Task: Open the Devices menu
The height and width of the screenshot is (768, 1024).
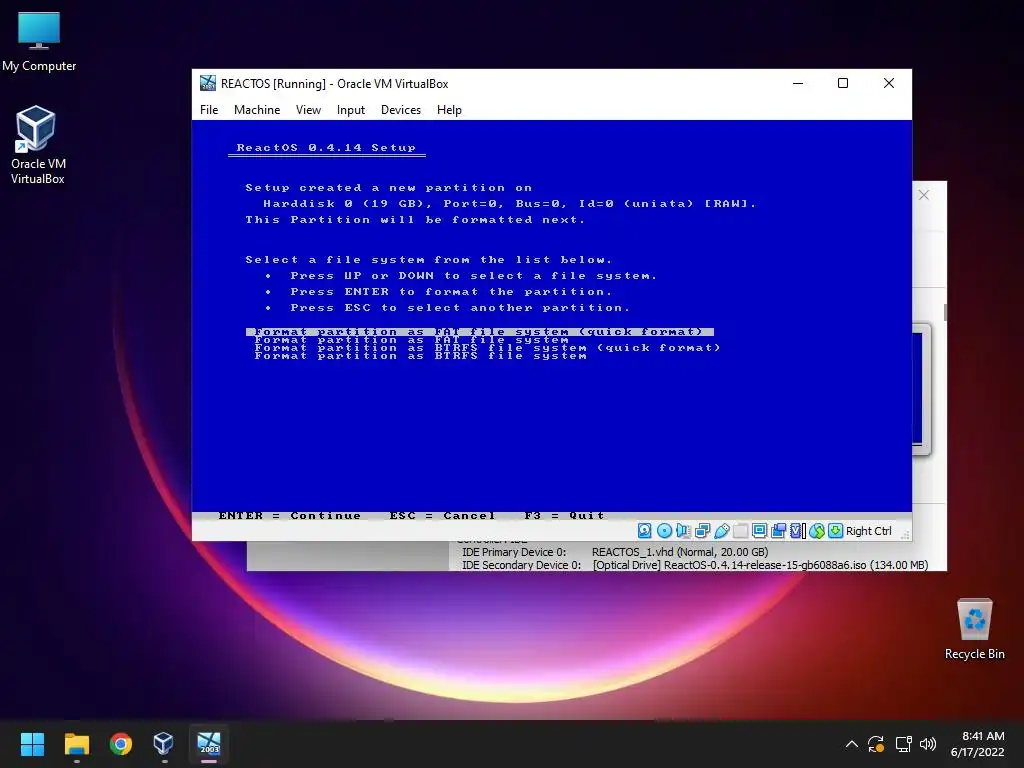Action: [401, 110]
